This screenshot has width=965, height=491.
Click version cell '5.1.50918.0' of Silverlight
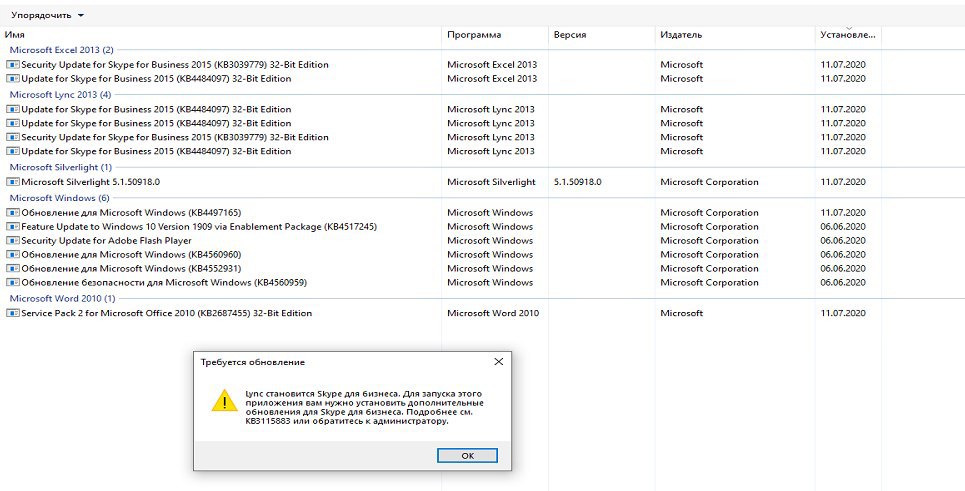pyautogui.click(x=577, y=182)
